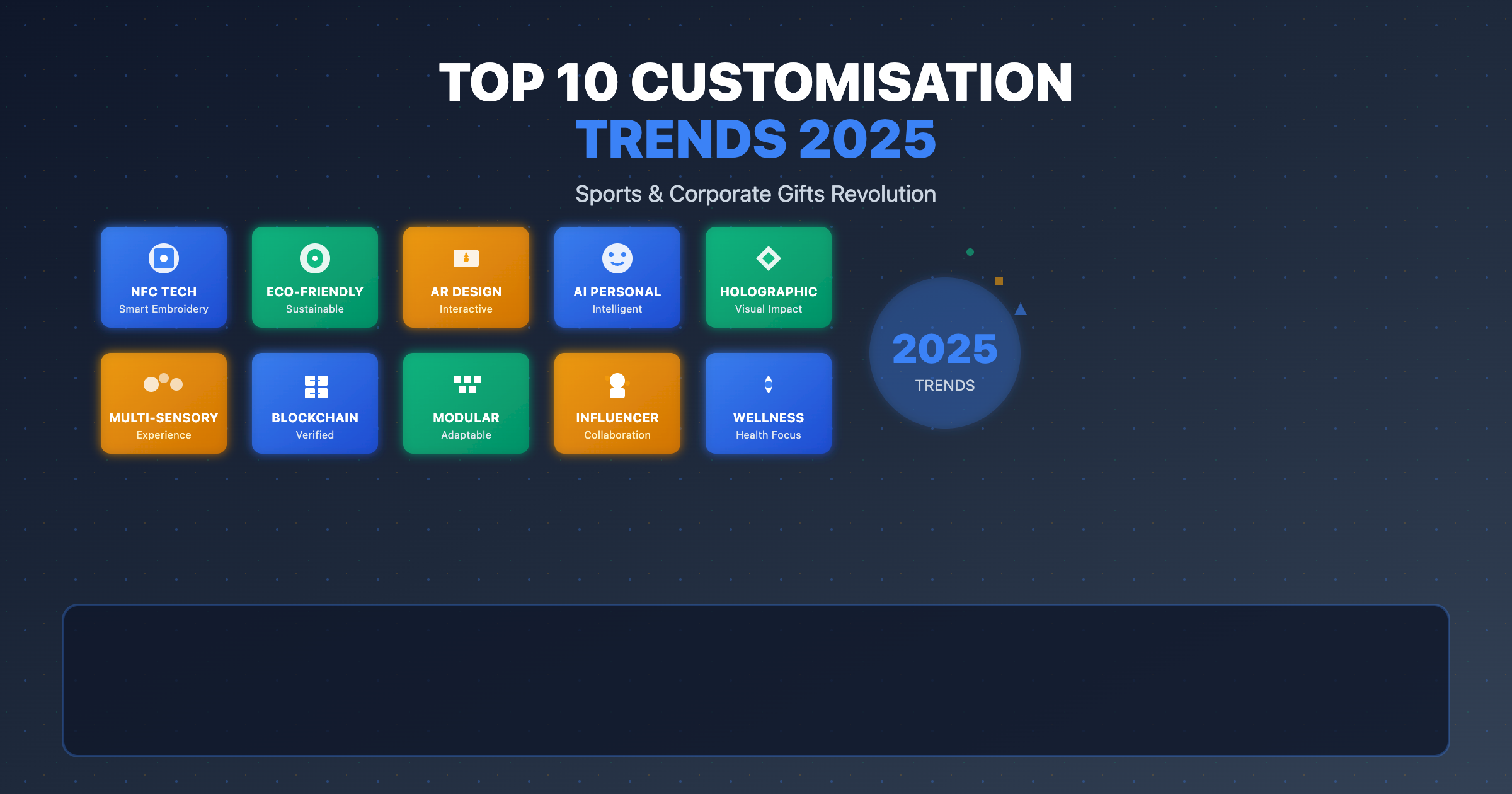Select the Blockchain grid icon
Image resolution: width=1512 pixels, height=794 pixels.
pyautogui.click(x=314, y=384)
